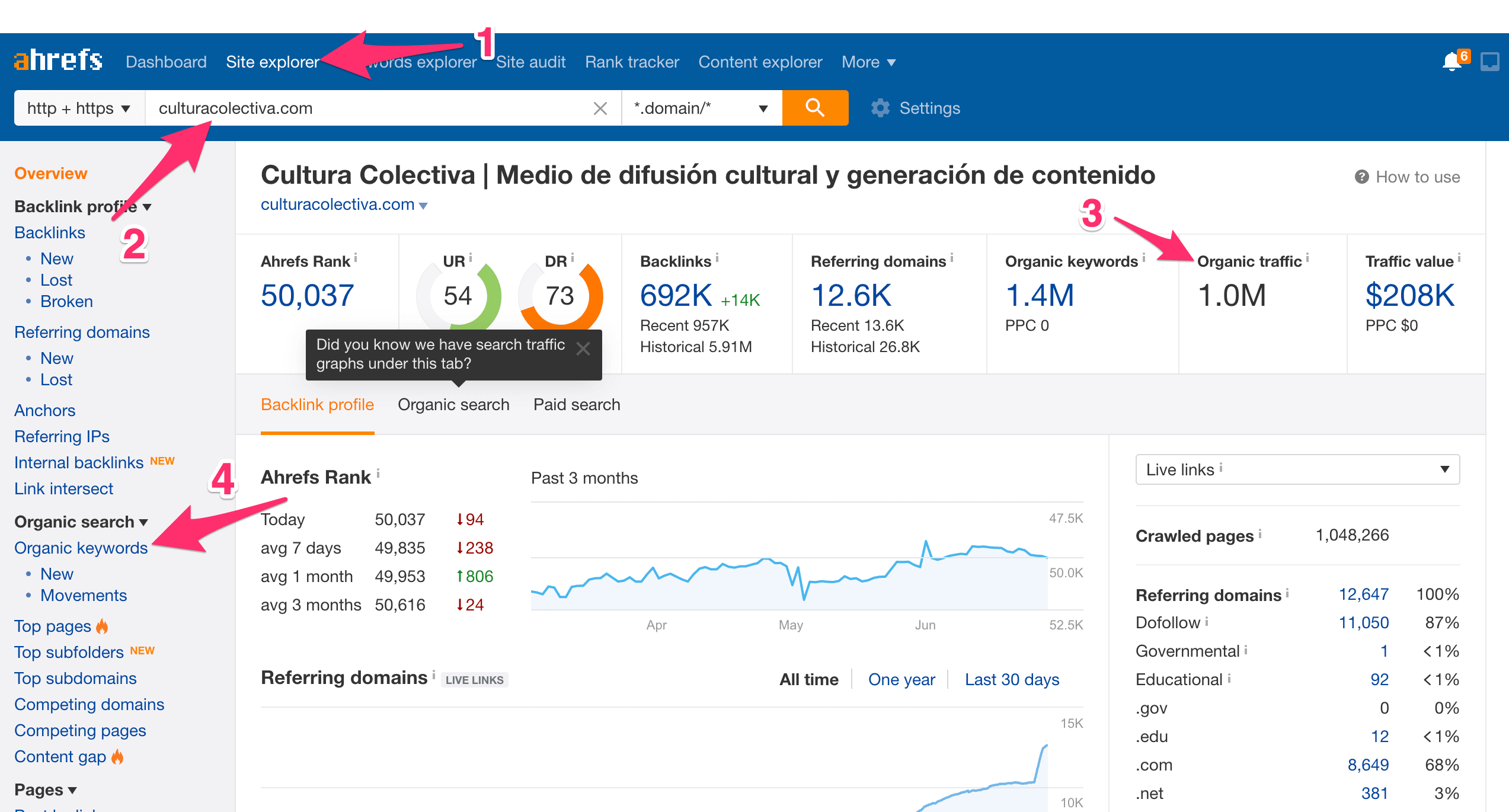Click the info icon next to Organic keywords metric

pos(1144,258)
